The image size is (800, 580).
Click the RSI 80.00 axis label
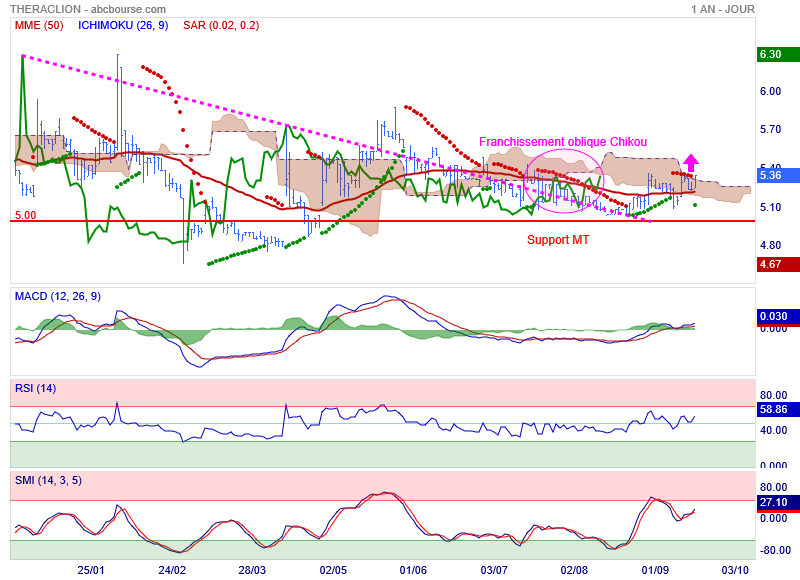[x=773, y=395]
